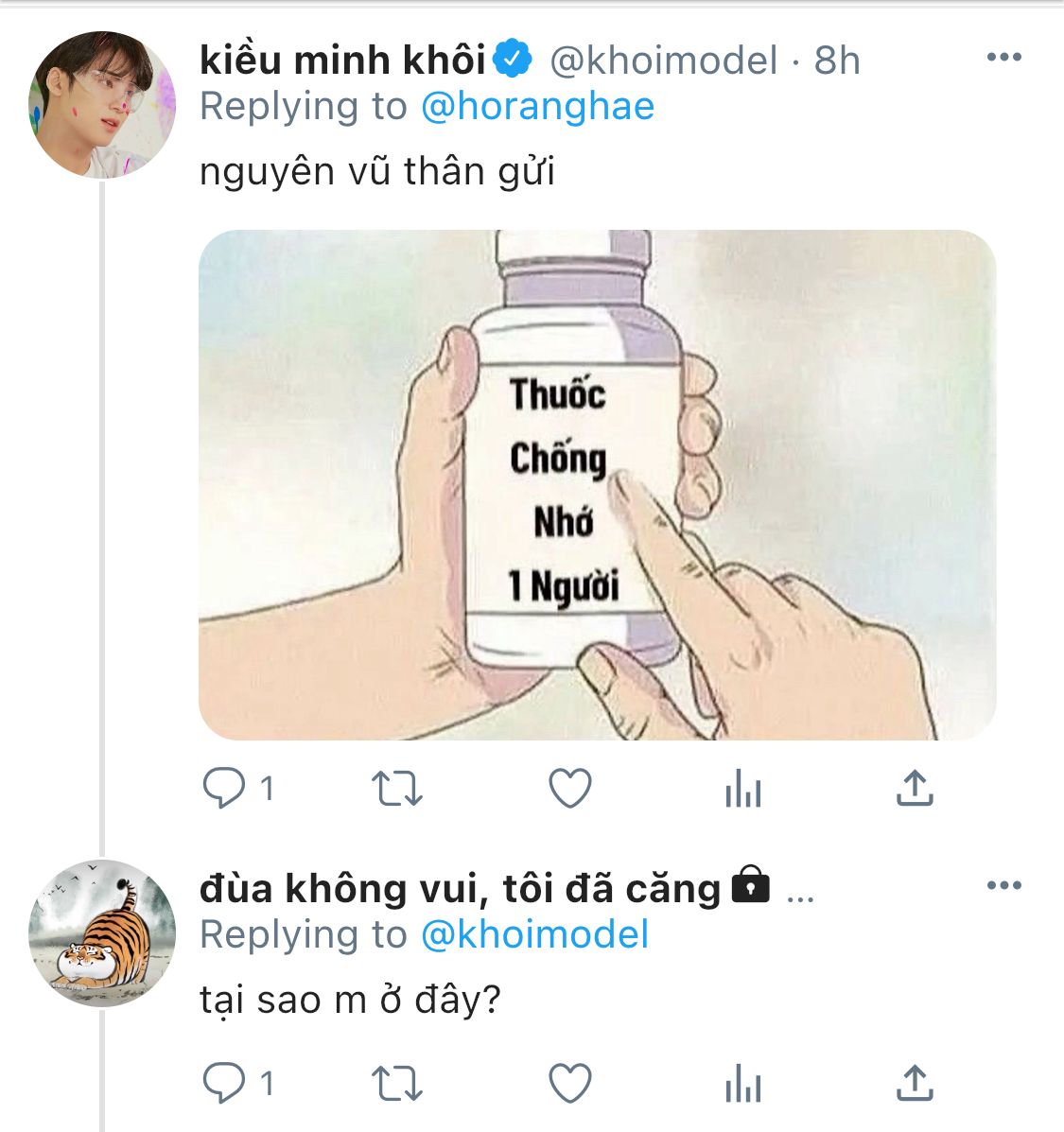This screenshot has height=1132, width=1064.
Task: Enlarge the 'Thuốc Chống Nhớ 1 Người' image
Action: tap(597, 484)
